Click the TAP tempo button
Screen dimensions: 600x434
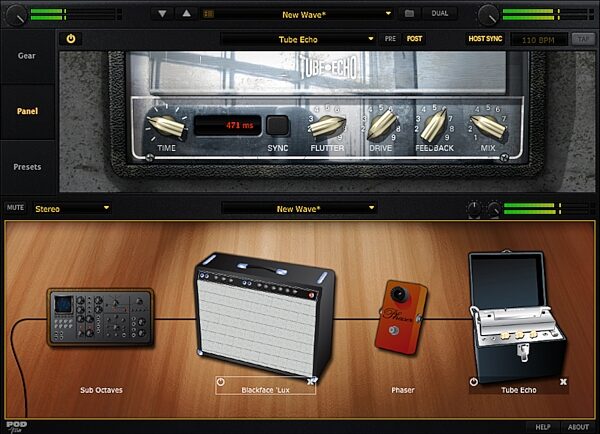(583, 39)
